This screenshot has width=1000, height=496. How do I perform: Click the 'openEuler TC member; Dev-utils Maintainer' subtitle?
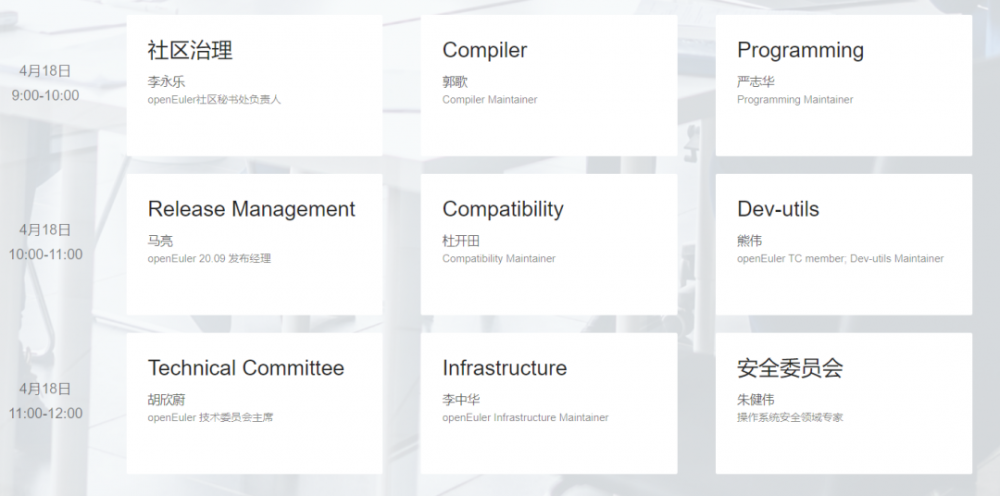pyautogui.click(x=840, y=259)
